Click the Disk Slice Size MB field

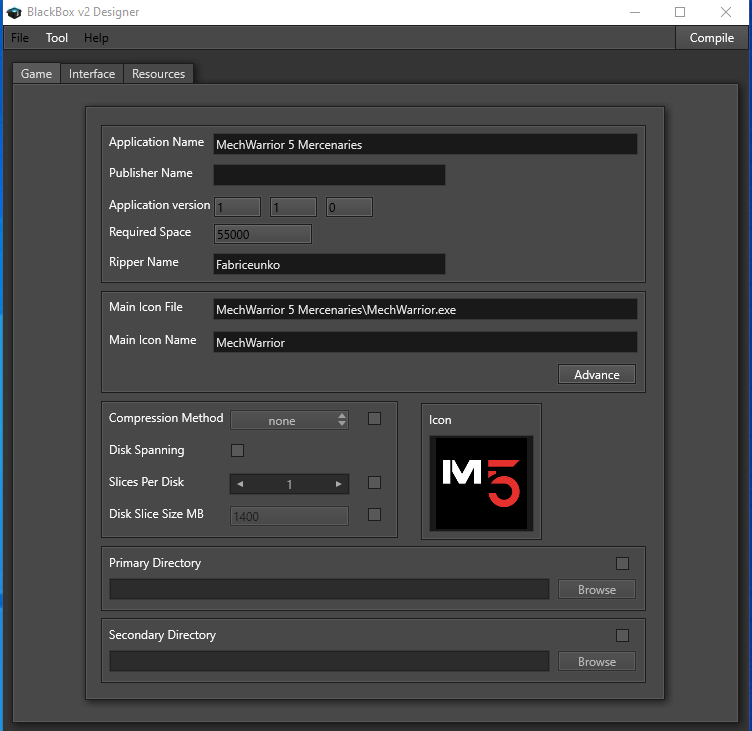click(289, 516)
